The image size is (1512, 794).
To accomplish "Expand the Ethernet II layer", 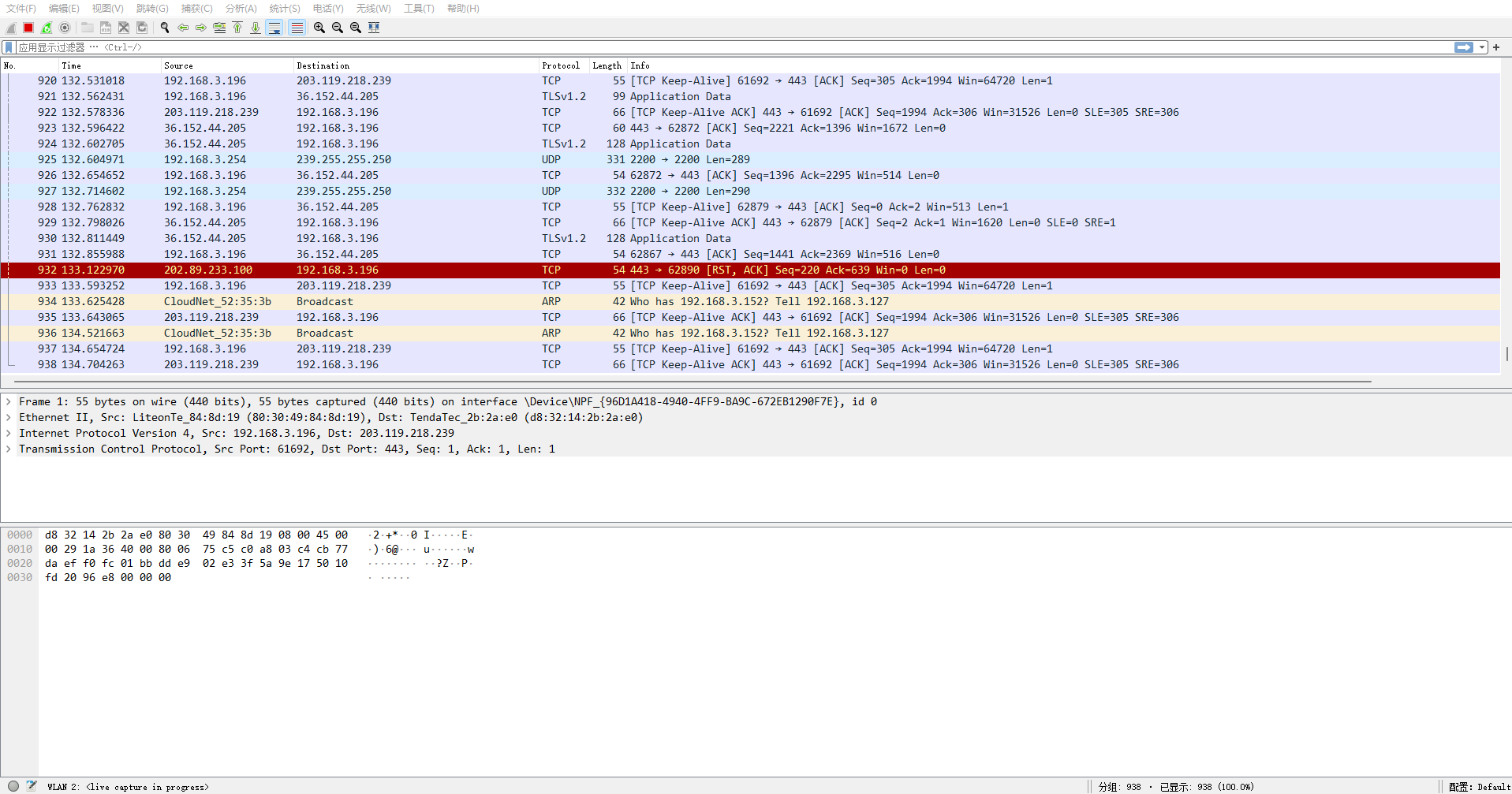I will (9, 417).
